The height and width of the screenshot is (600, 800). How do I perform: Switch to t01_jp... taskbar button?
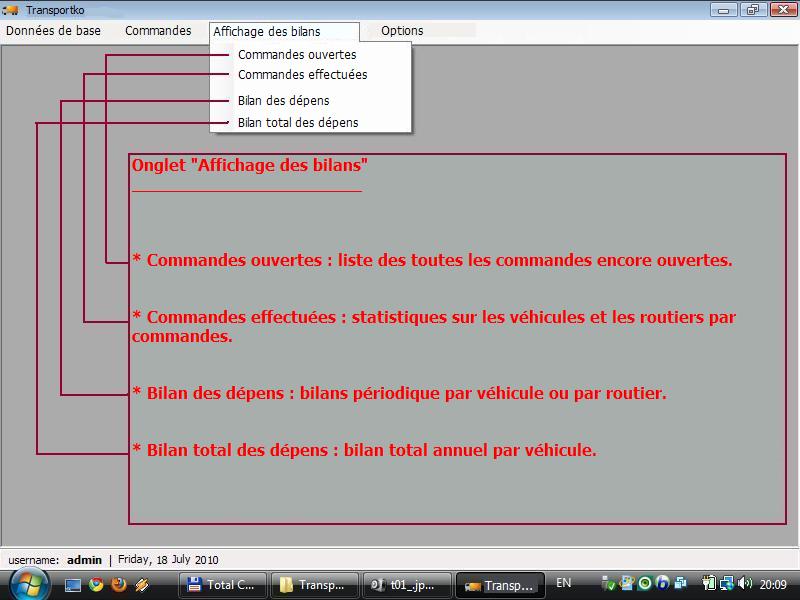tap(407, 585)
